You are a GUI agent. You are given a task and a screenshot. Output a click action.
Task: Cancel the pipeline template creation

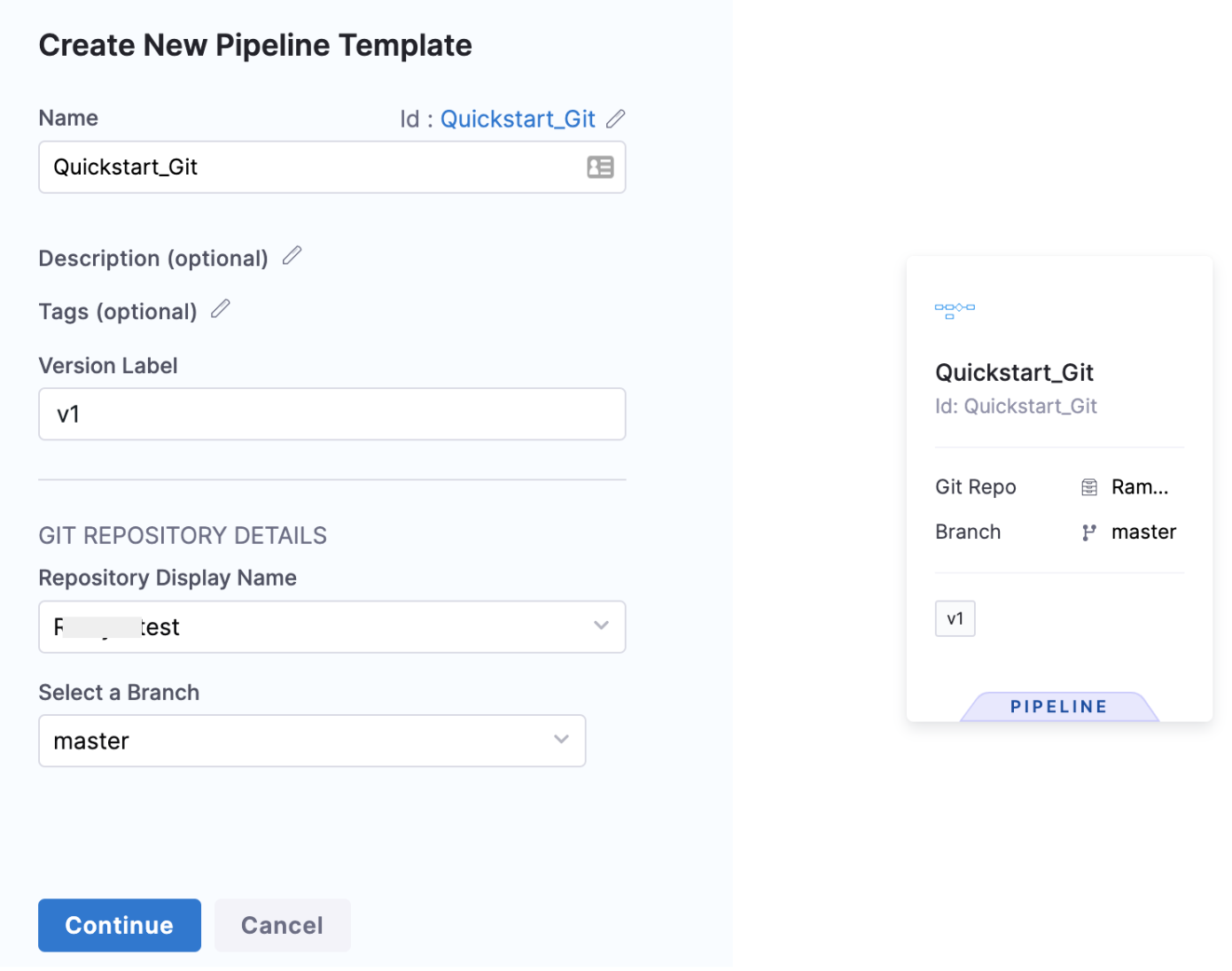click(x=282, y=926)
